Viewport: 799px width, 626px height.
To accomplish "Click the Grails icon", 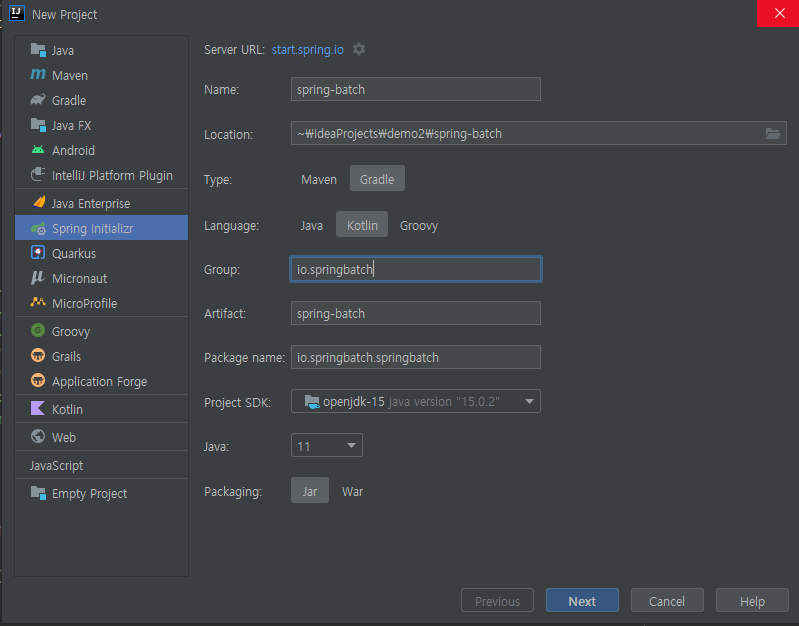I will pyautogui.click(x=38, y=355).
